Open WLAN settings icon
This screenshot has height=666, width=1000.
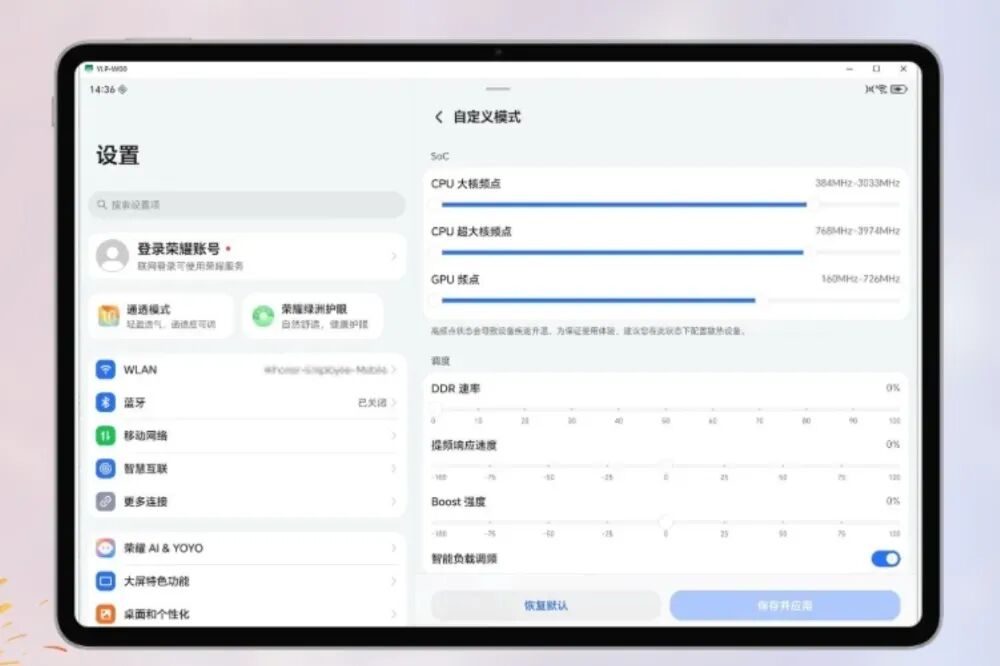[105, 369]
